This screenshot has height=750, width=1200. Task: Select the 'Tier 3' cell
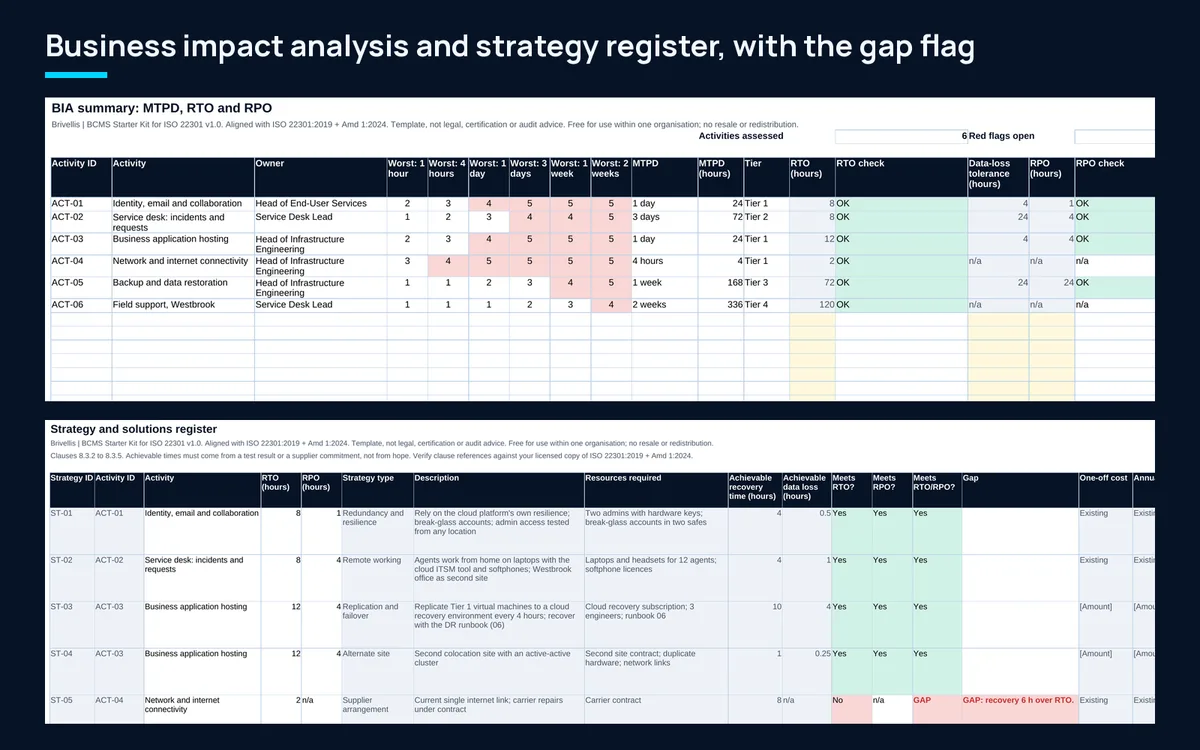766,287
